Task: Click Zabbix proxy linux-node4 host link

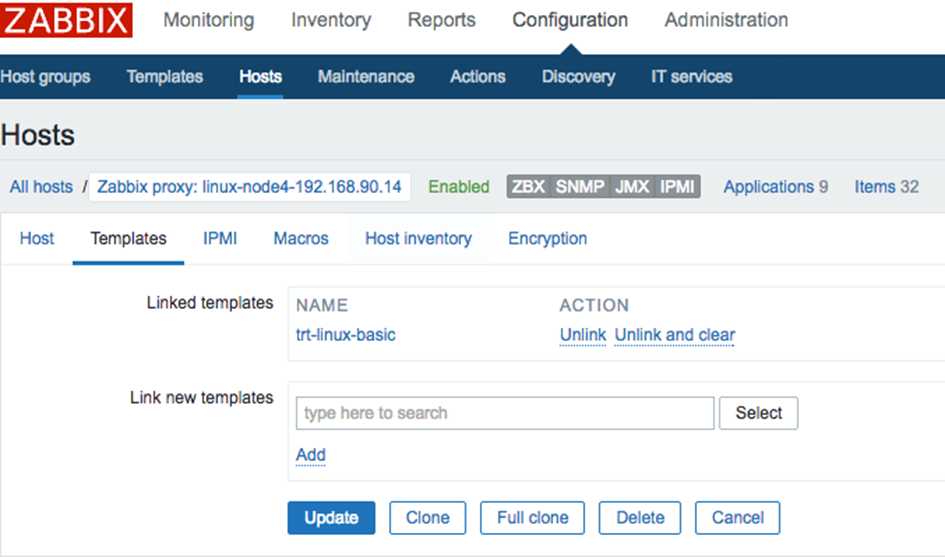Action: (x=249, y=187)
